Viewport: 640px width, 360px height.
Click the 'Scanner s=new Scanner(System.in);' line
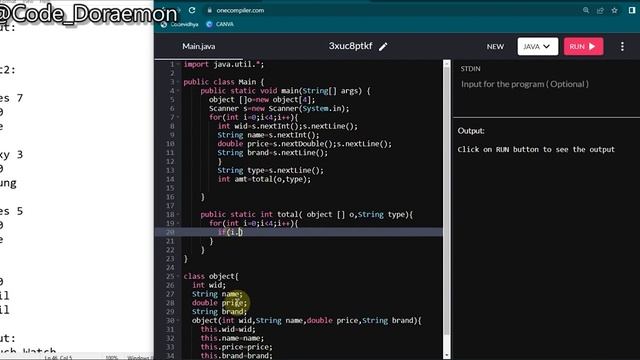coord(279,109)
